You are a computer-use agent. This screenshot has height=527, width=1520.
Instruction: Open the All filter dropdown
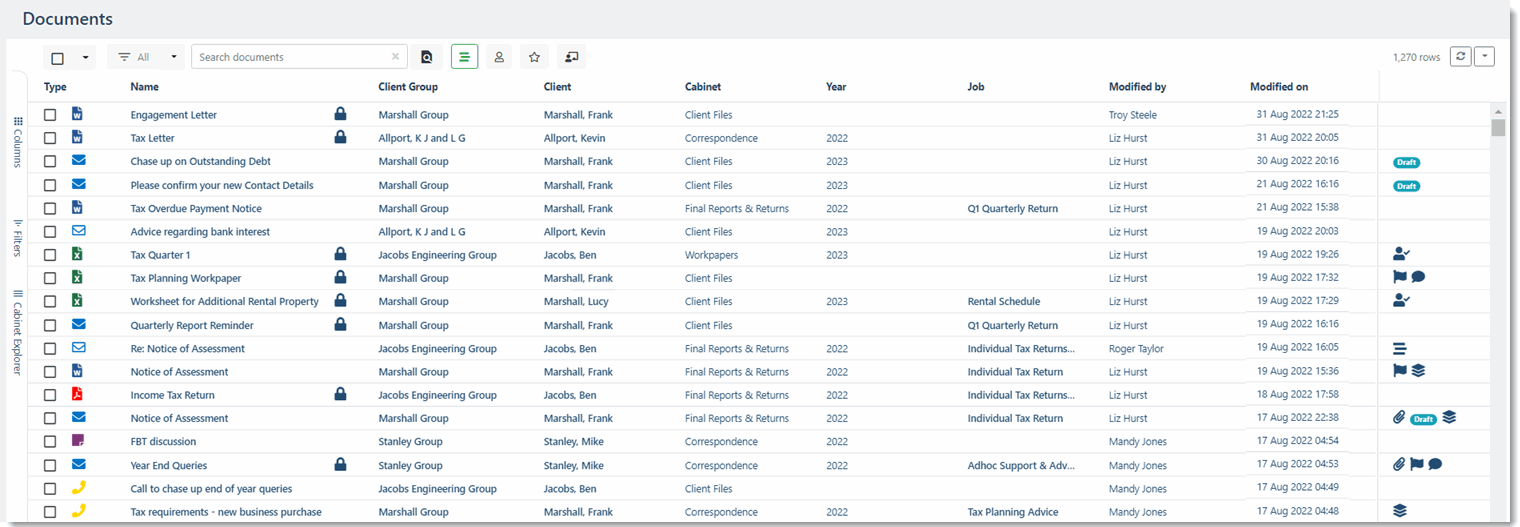tap(146, 57)
